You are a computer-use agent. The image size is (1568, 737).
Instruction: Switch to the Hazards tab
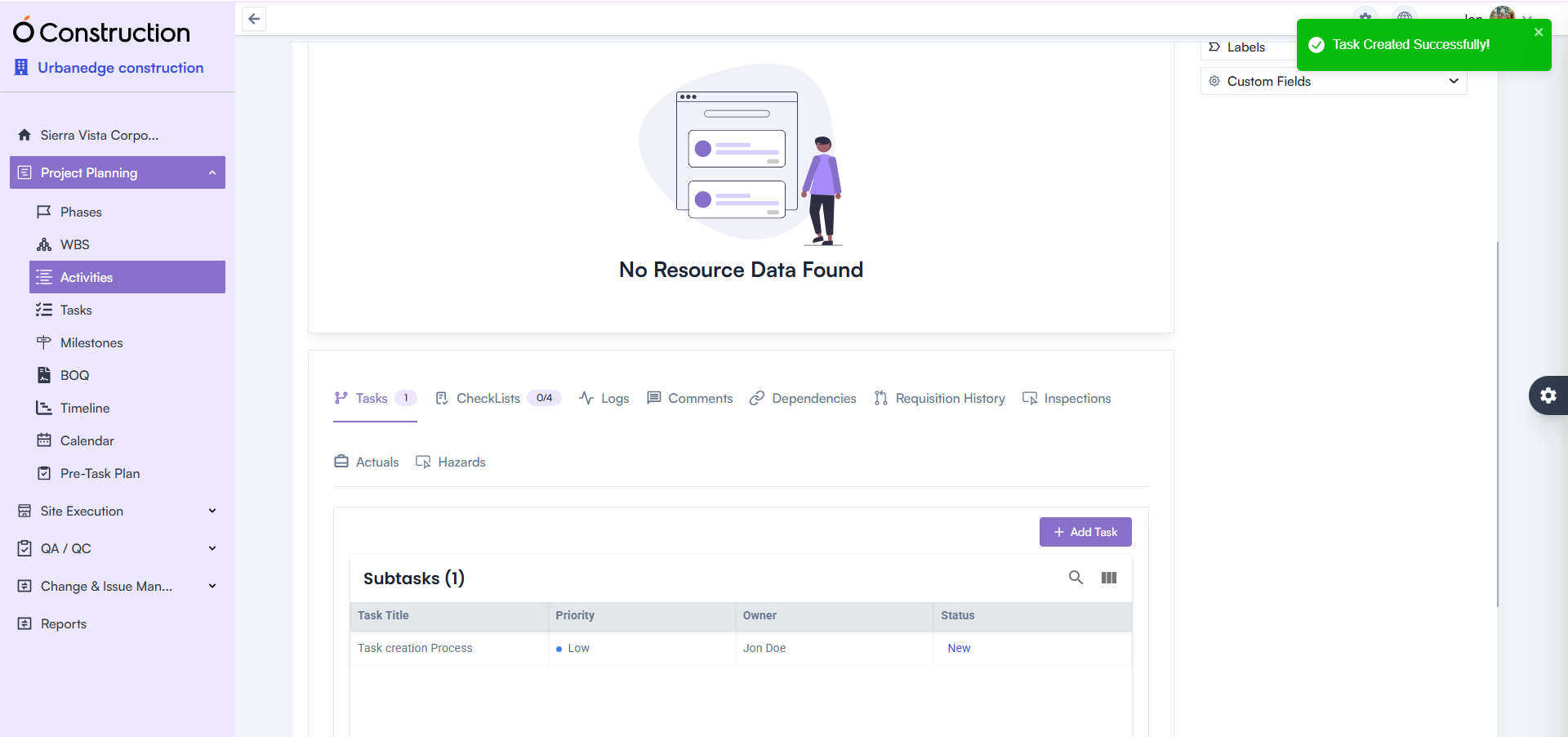click(x=461, y=462)
